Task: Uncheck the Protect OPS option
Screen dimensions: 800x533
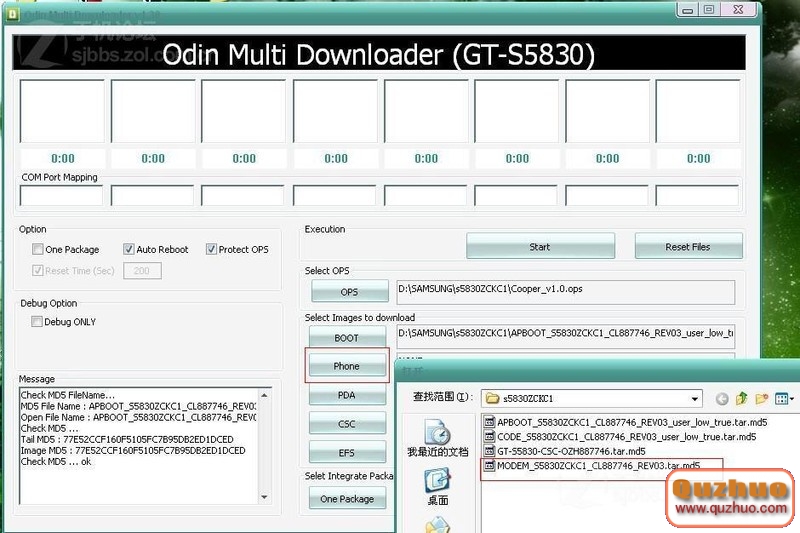Action: point(211,249)
